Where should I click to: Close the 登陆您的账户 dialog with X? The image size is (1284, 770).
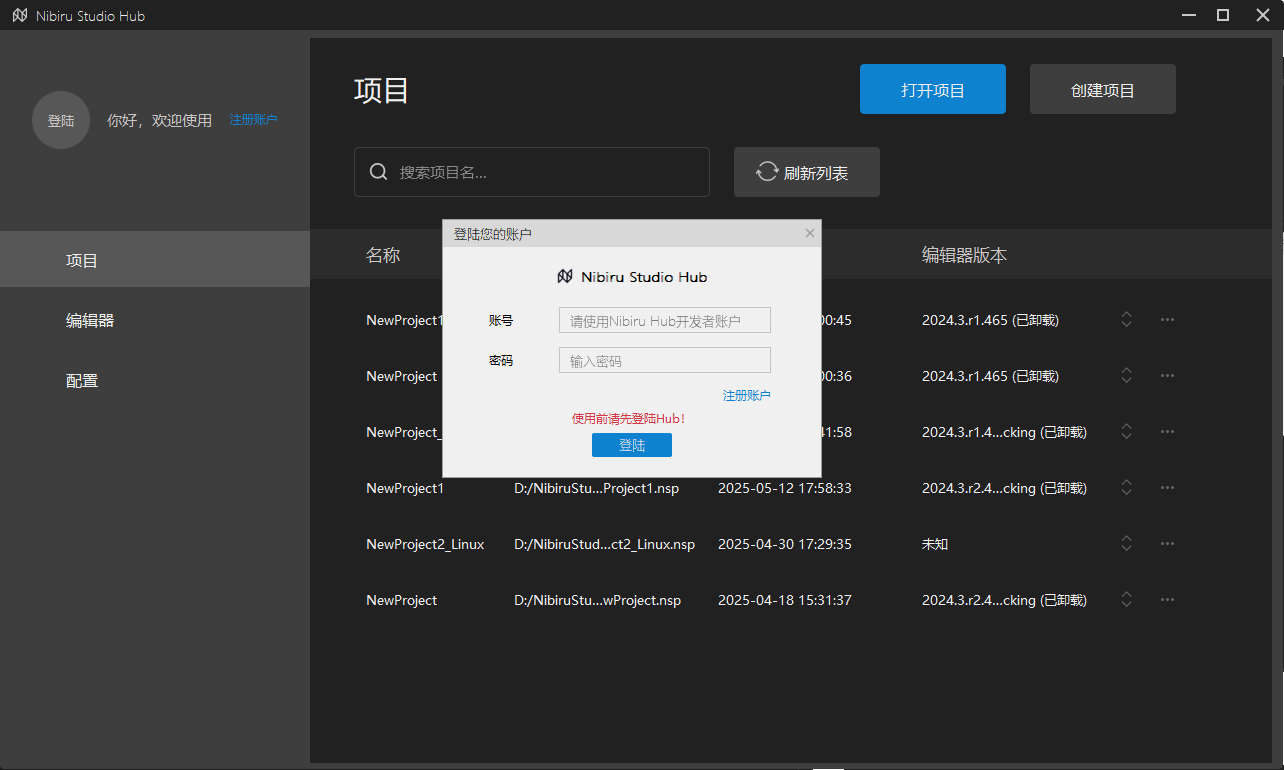(x=810, y=233)
